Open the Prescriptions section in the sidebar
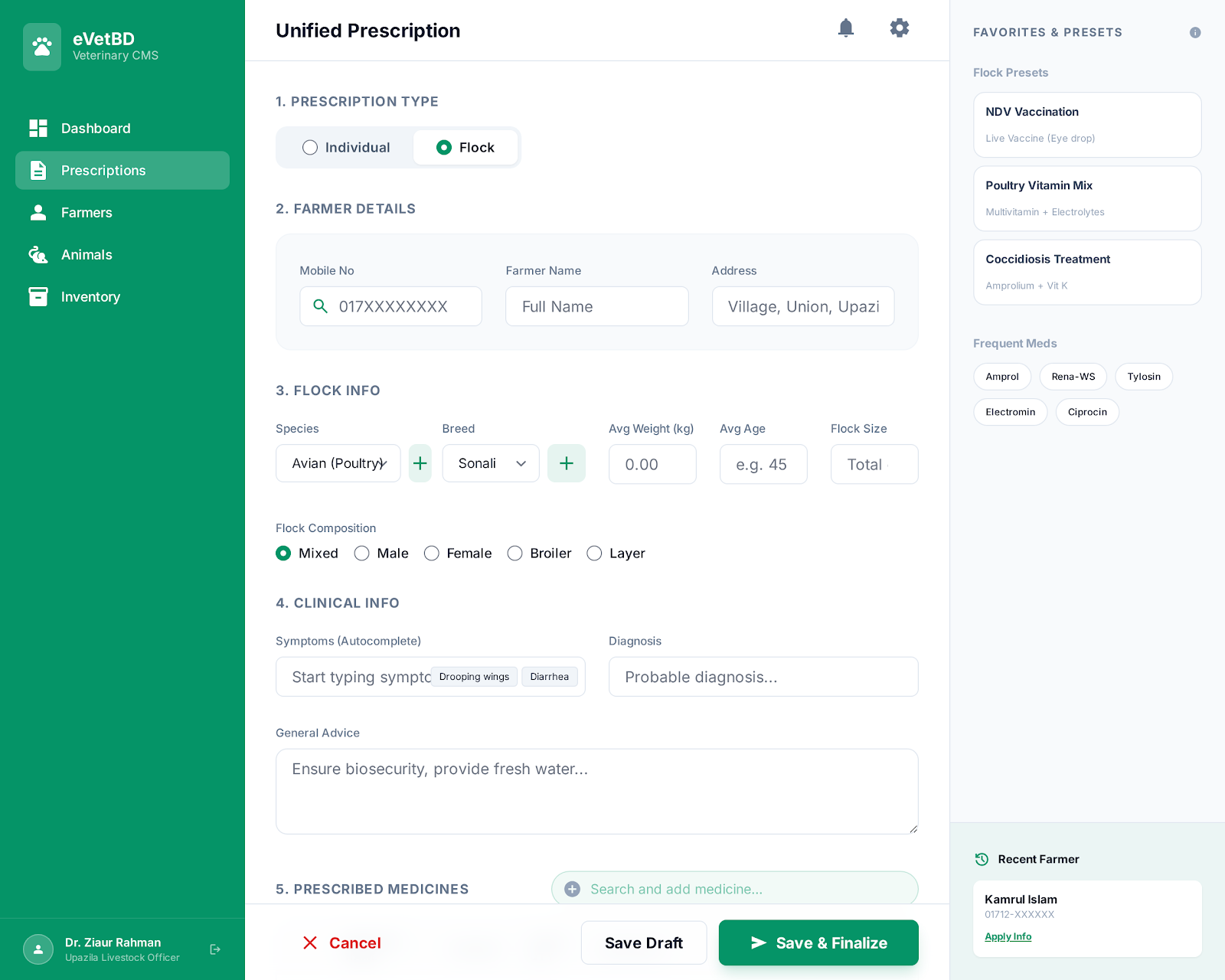 pos(103,170)
